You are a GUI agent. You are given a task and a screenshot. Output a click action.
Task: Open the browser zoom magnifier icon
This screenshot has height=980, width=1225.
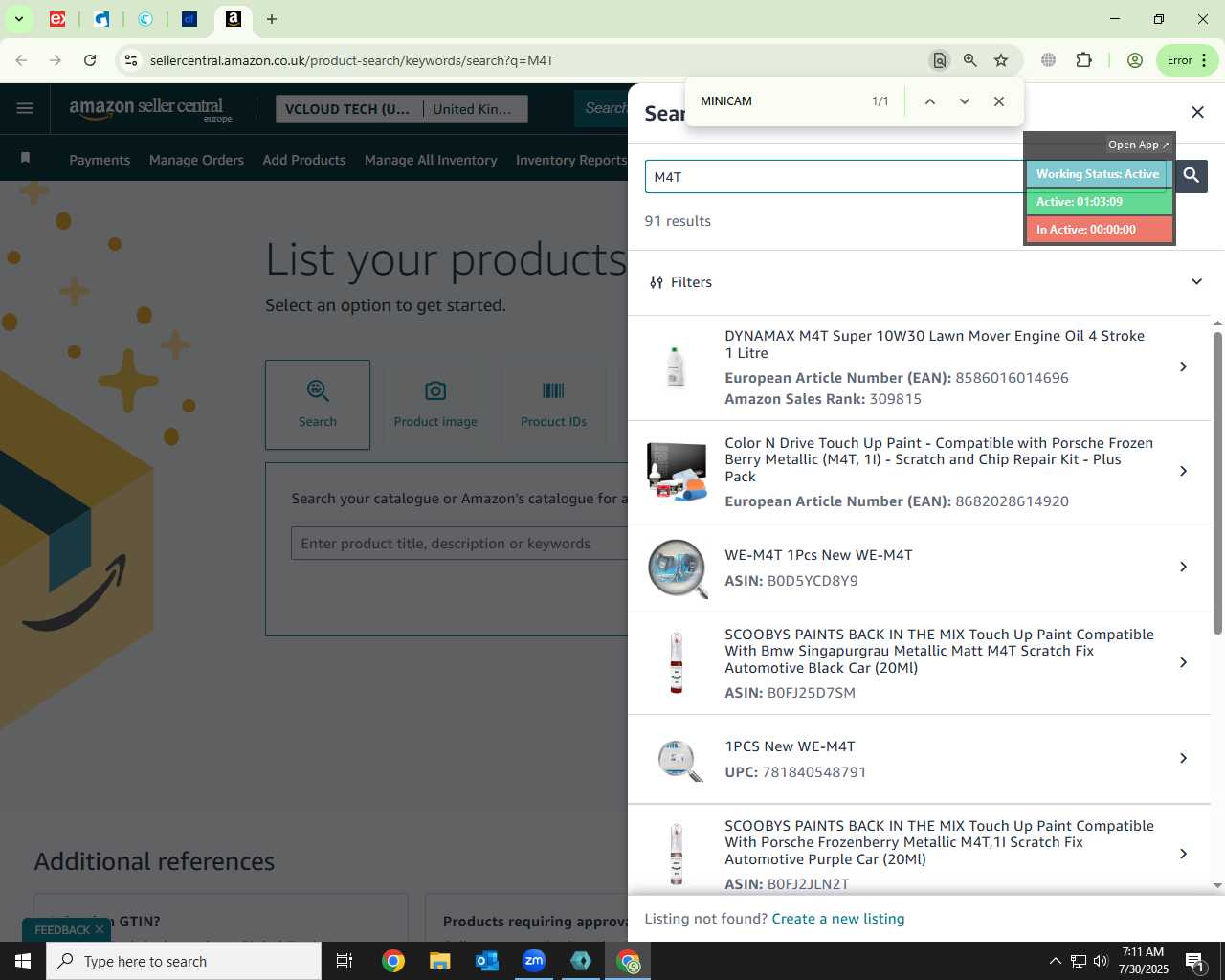[x=970, y=60]
